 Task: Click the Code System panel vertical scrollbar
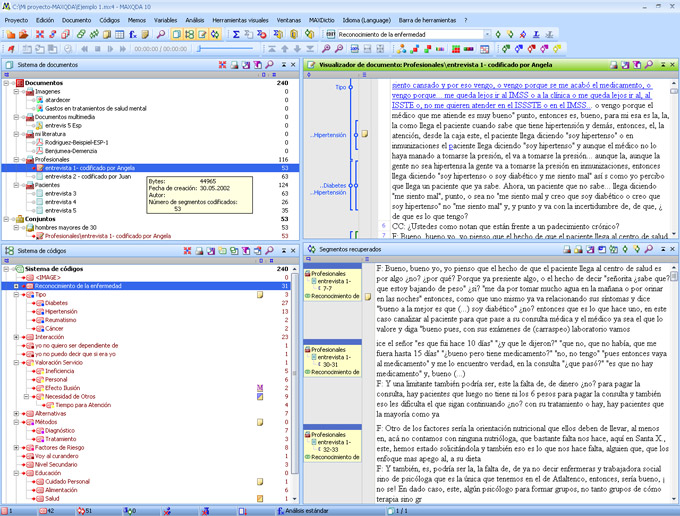(294, 384)
